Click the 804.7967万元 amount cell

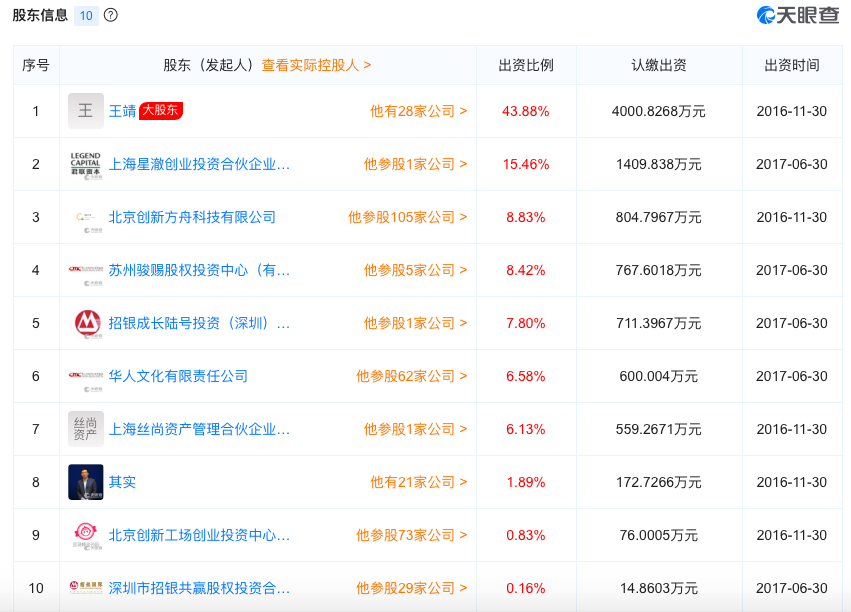pyautogui.click(x=659, y=218)
